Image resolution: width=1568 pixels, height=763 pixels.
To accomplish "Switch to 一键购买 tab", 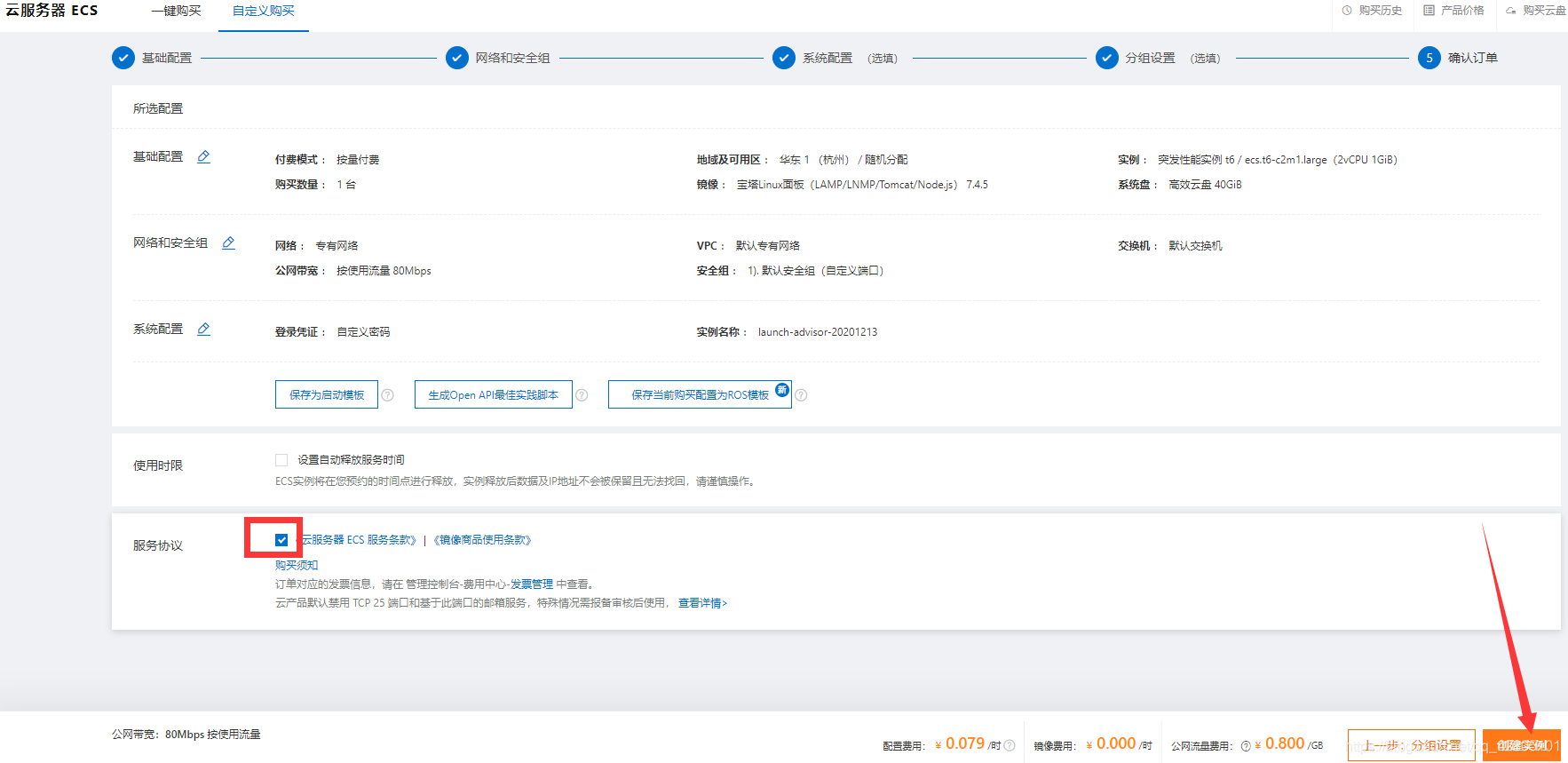I will tap(176, 11).
